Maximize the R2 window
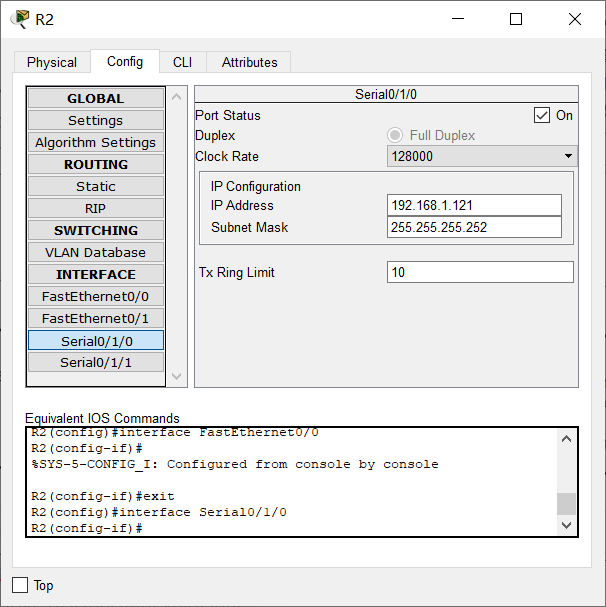The image size is (606, 607). (x=516, y=19)
